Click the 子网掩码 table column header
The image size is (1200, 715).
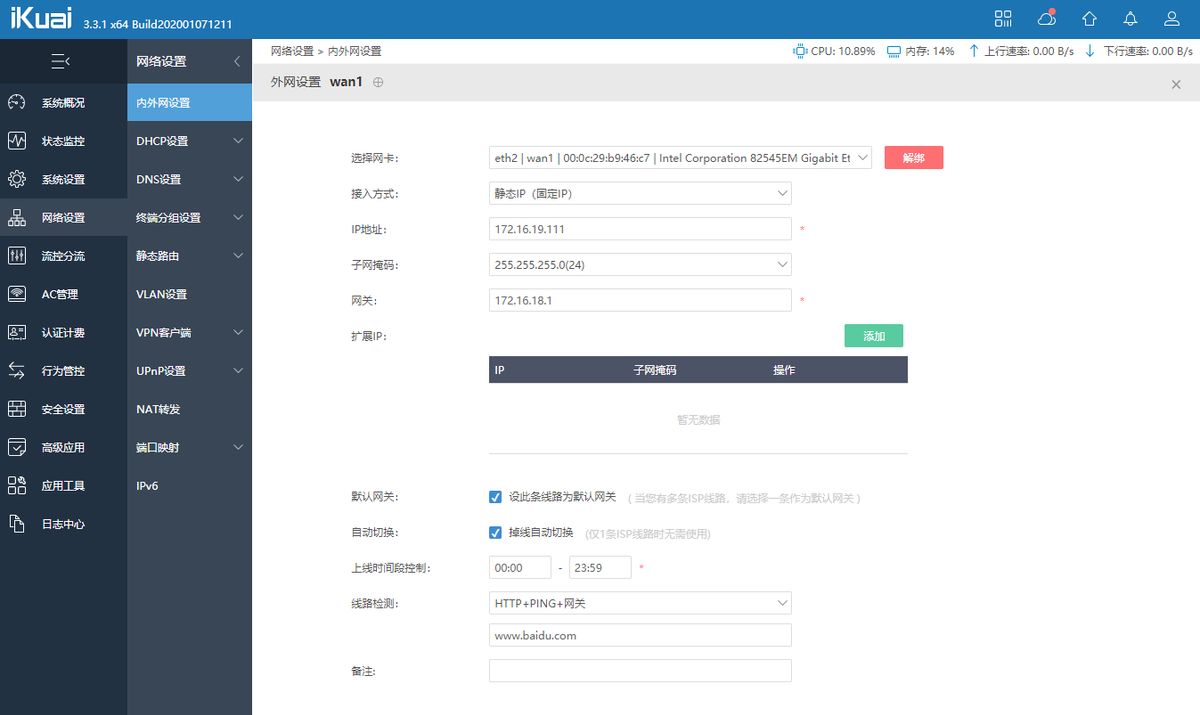tap(655, 370)
